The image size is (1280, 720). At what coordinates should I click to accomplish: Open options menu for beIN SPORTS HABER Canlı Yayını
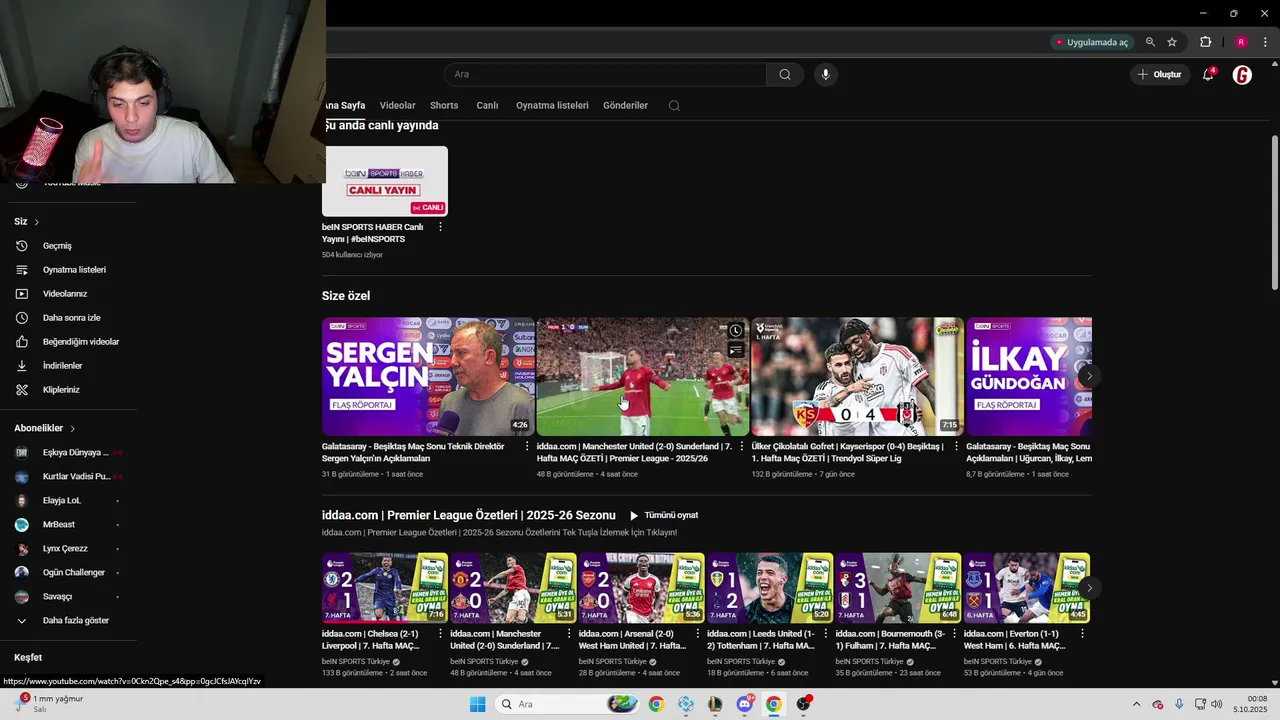point(440,227)
